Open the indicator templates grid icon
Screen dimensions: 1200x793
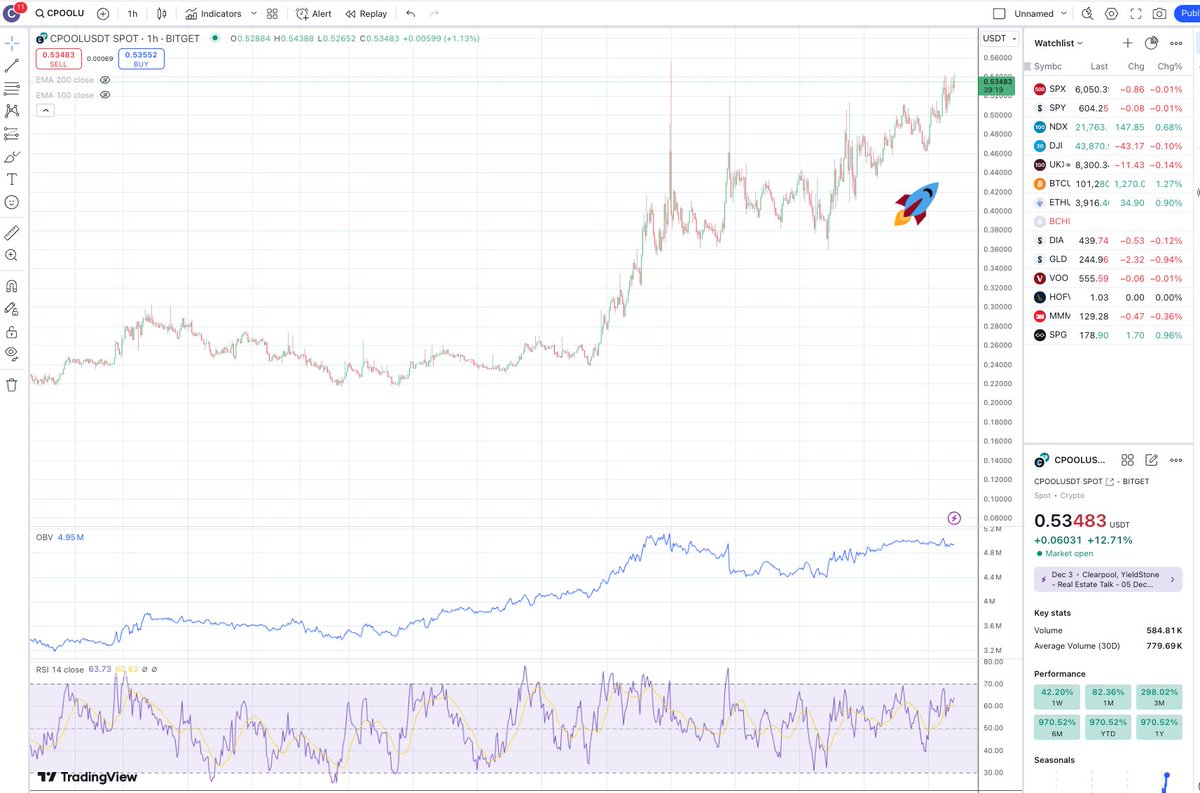click(x=272, y=14)
